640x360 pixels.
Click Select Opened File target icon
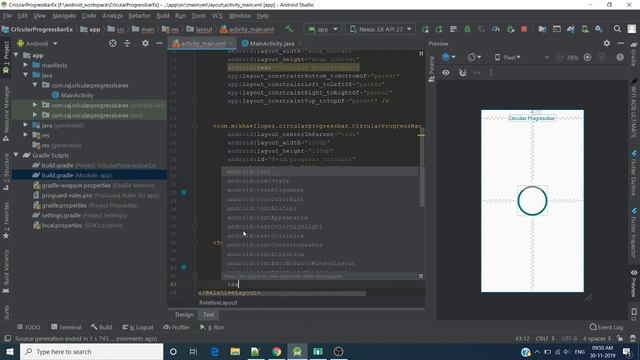(x=113, y=43)
